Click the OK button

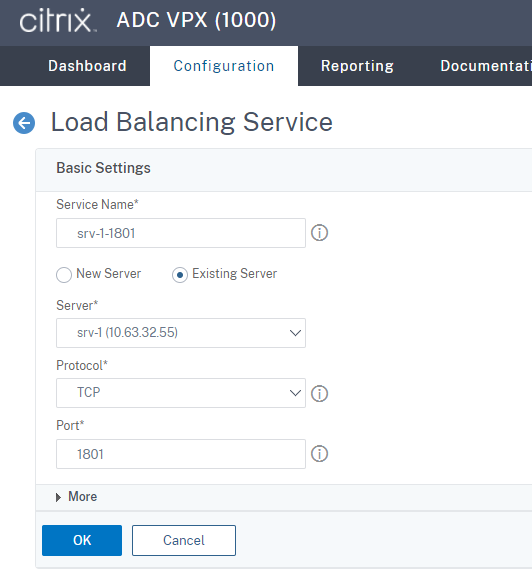tap(82, 540)
